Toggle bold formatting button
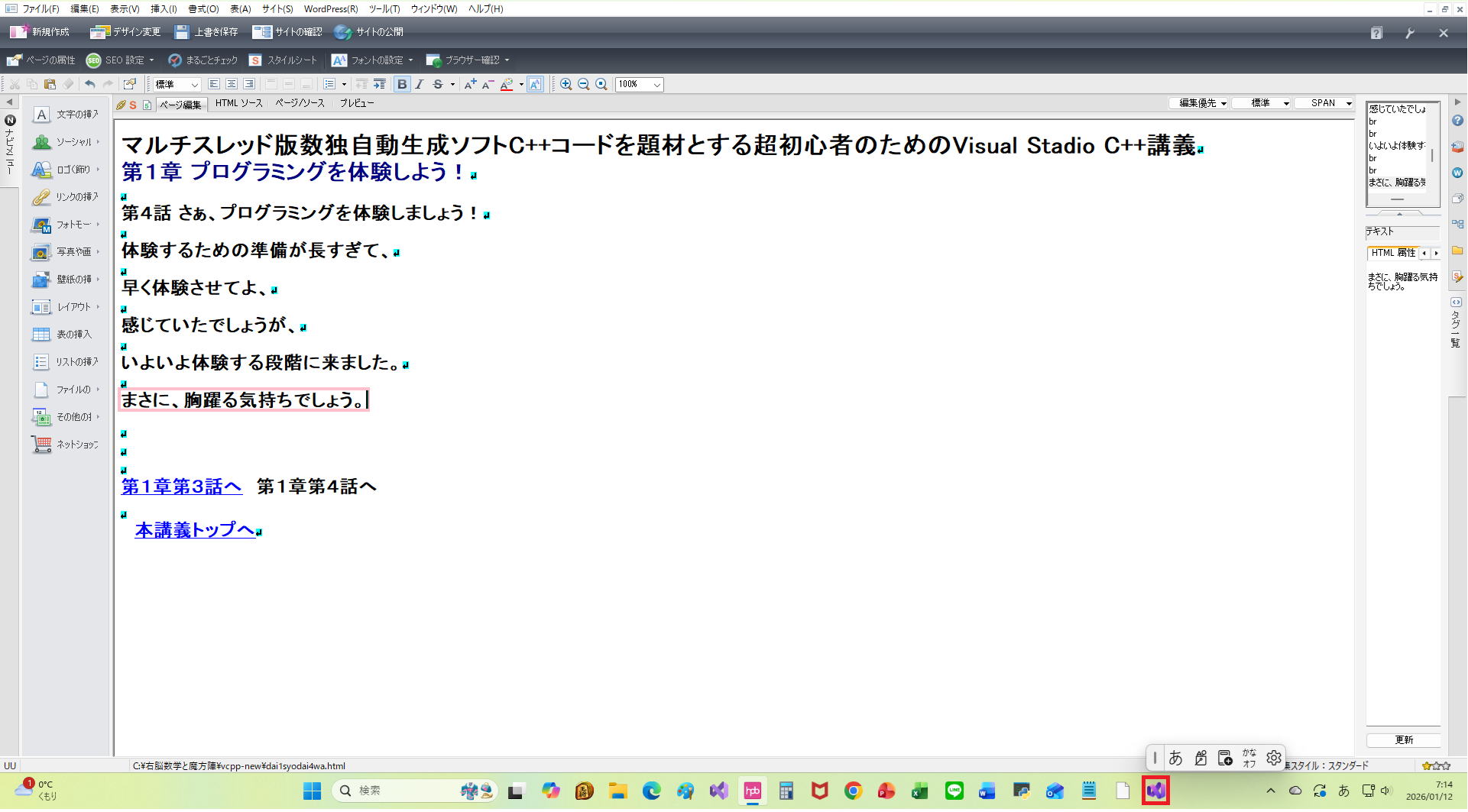Viewport: 1468px width, 812px height. click(402, 85)
